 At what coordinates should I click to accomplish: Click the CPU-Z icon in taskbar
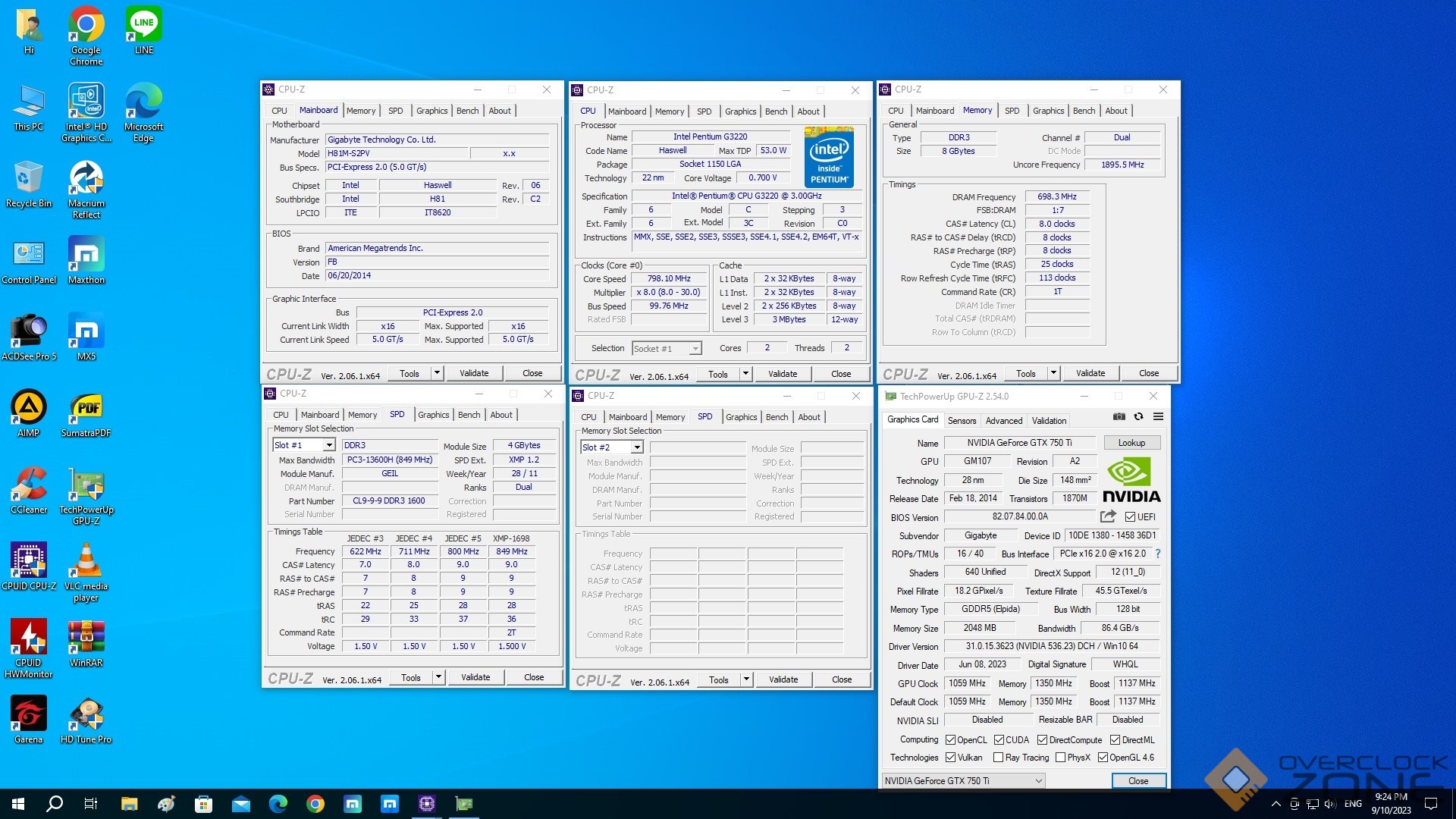(426, 804)
